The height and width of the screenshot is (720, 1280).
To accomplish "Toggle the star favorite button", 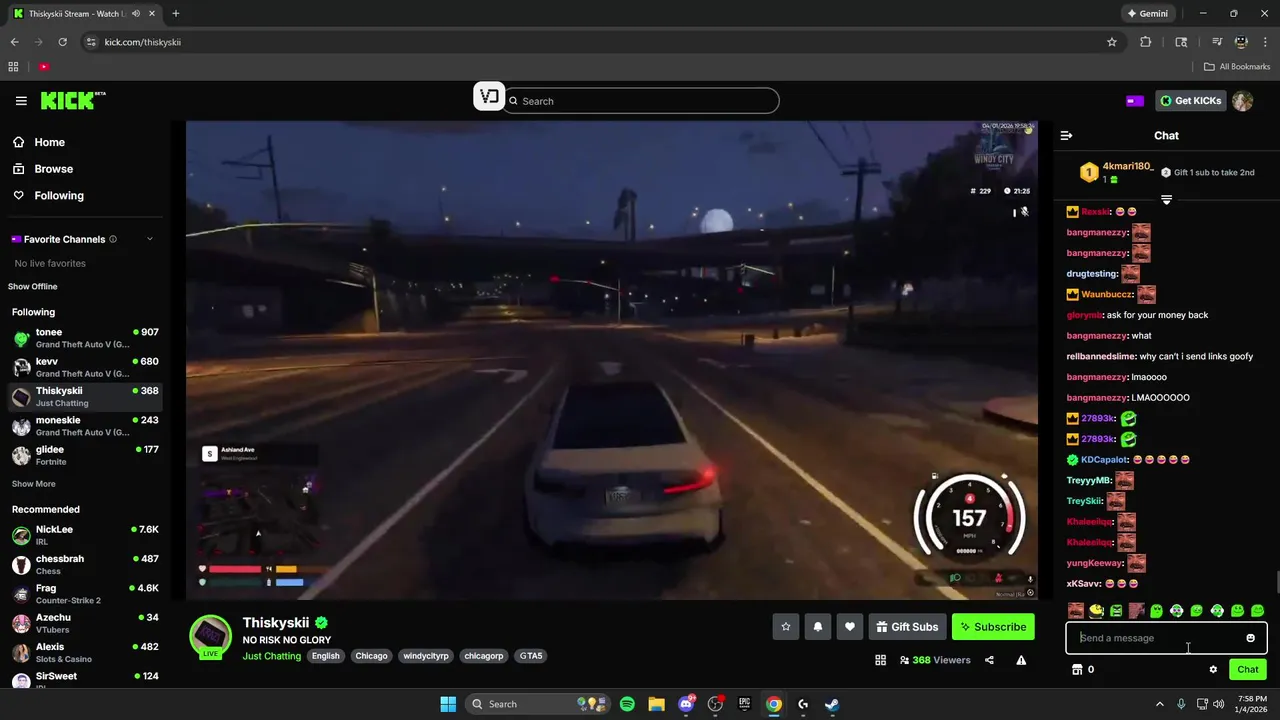I will click(x=786, y=627).
